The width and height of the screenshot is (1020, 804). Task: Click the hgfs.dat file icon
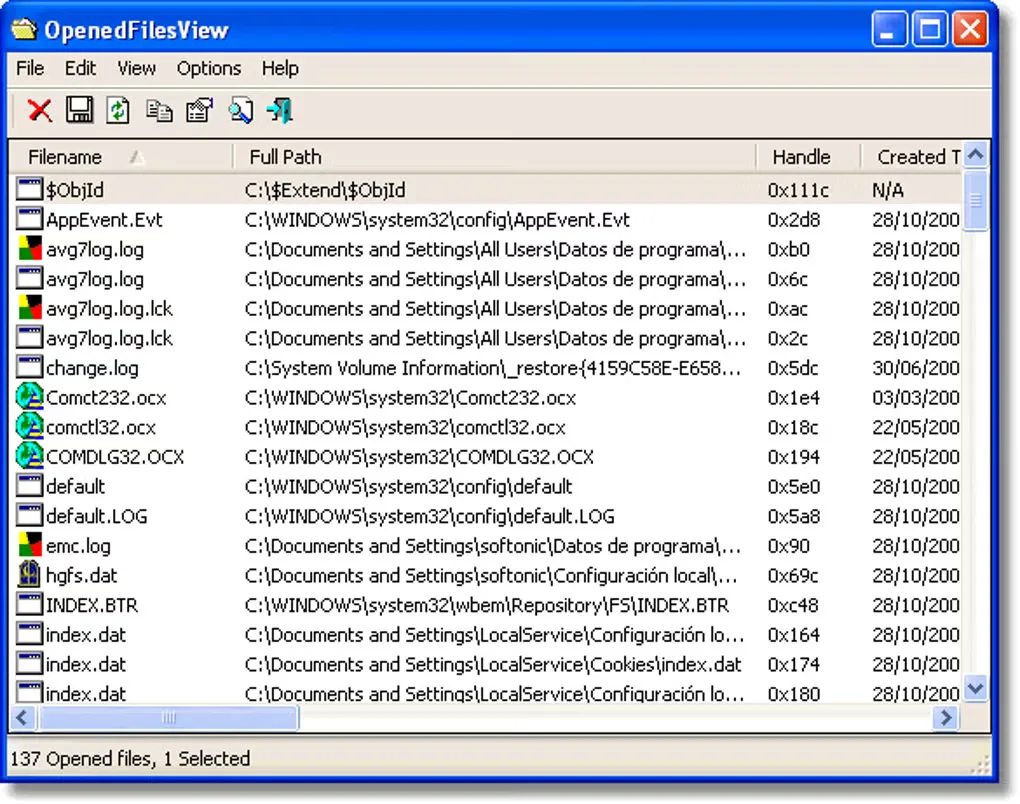[29, 574]
